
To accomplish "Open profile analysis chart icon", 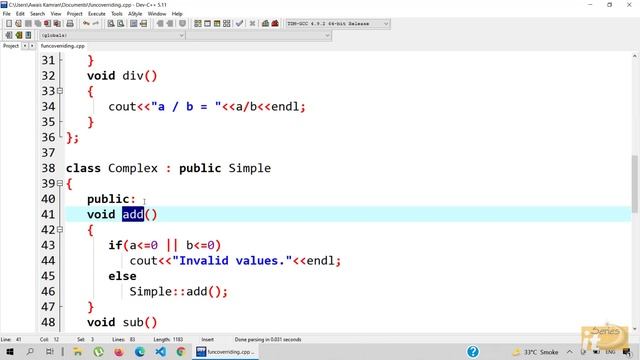I will coord(265,24).
